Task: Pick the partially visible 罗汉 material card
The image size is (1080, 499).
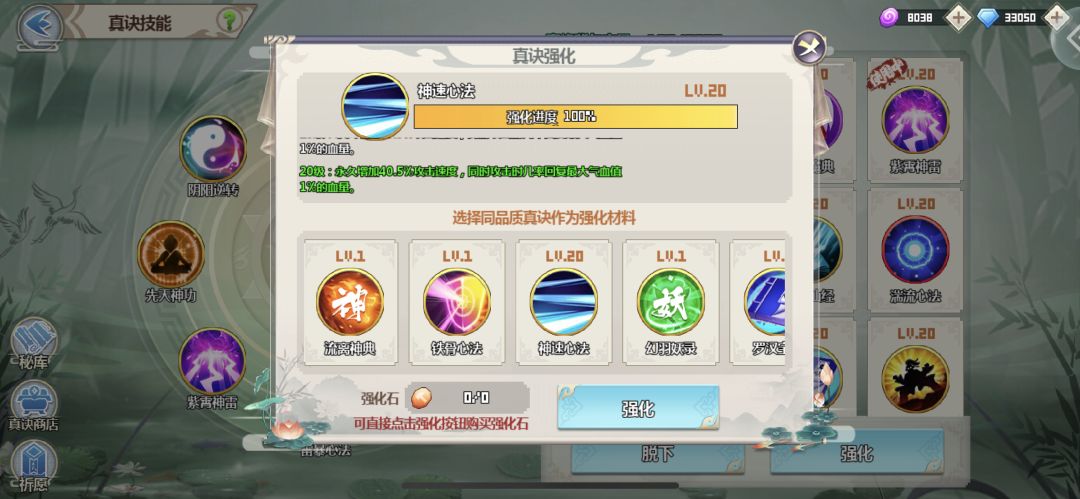Action: coord(758,301)
